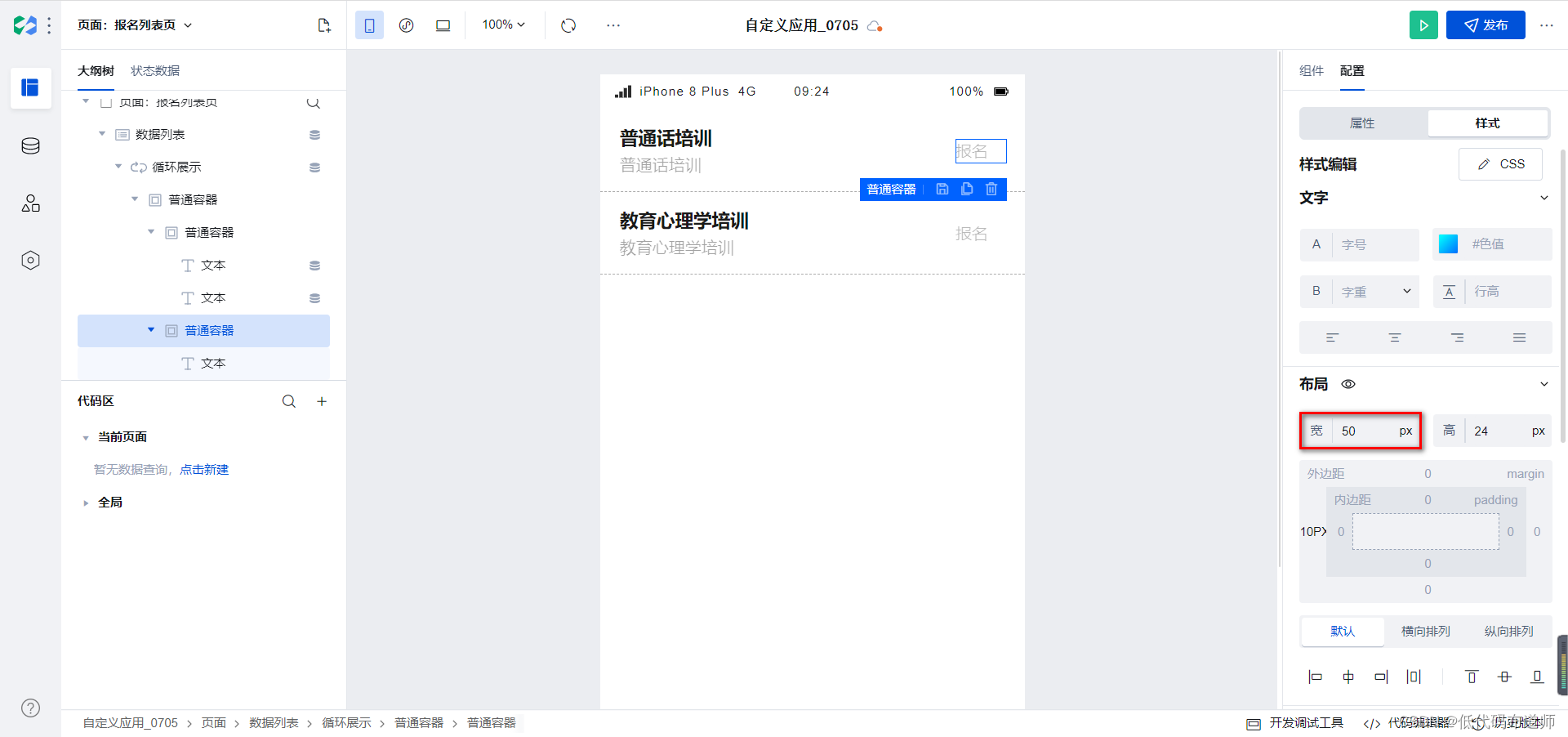Open the help question mark icon
1568x737 pixels.
(30, 708)
